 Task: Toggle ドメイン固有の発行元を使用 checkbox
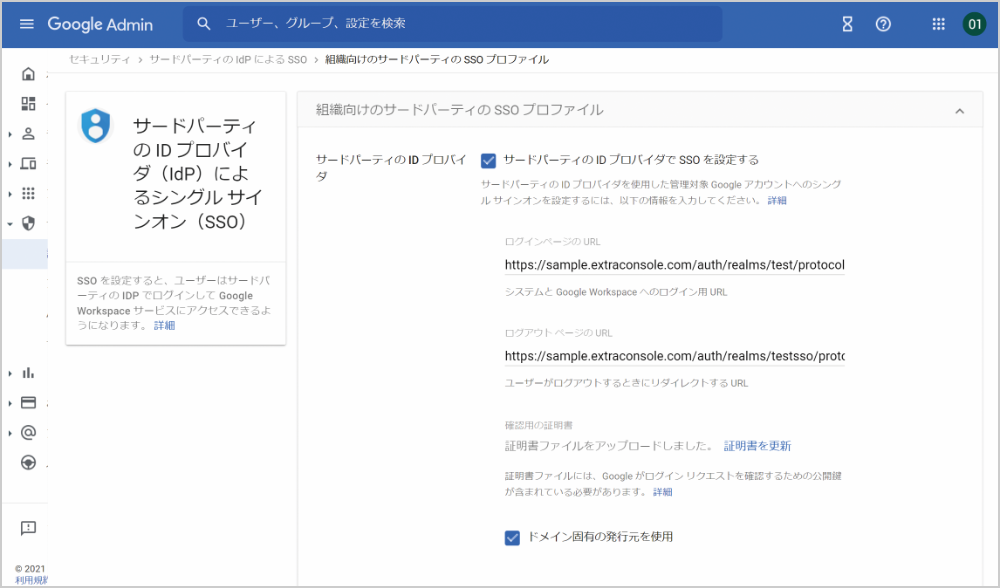point(512,538)
